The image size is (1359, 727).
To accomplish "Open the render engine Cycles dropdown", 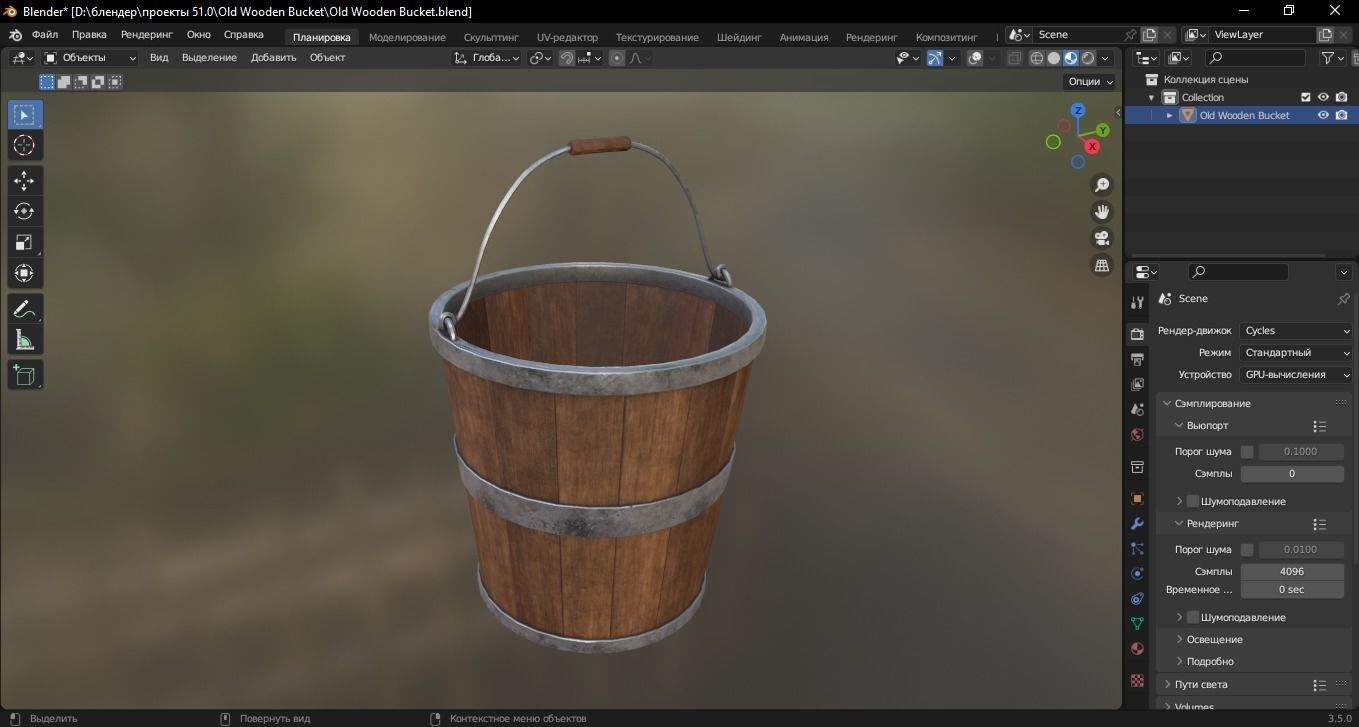I will (x=1297, y=331).
